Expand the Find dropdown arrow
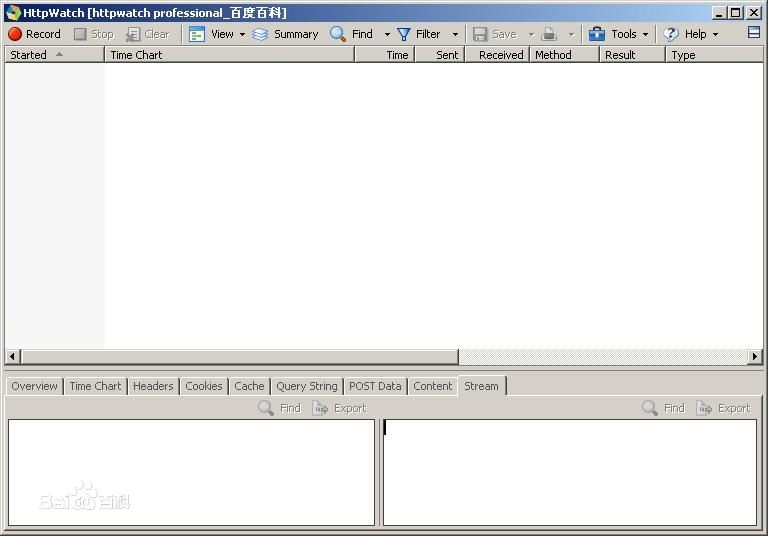 (387, 34)
